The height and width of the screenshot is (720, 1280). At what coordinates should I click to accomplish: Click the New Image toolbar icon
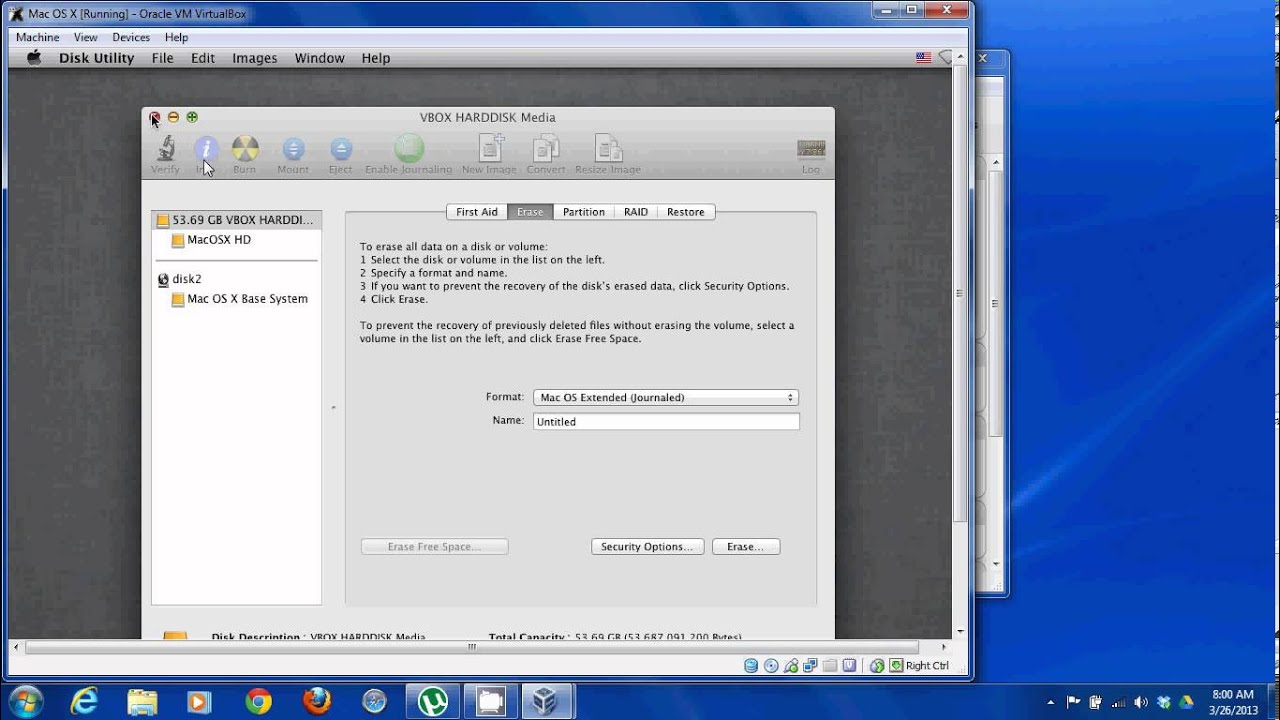point(490,149)
